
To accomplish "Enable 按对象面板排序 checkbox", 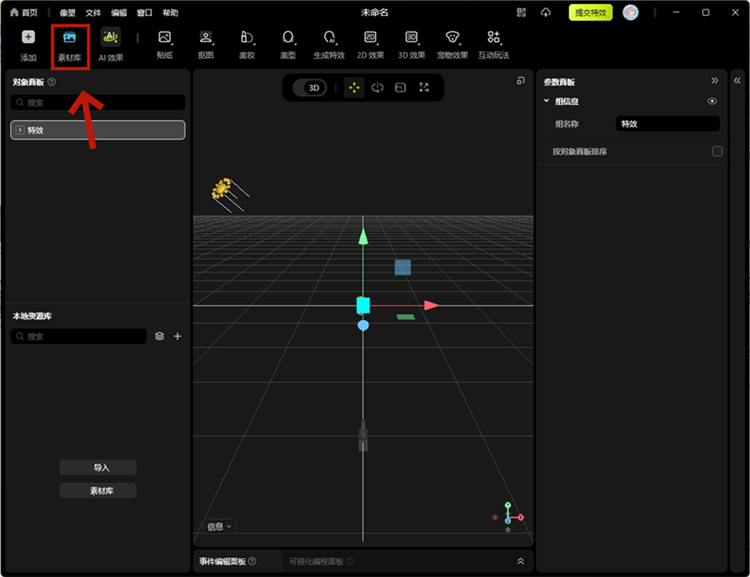I will click(717, 152).
